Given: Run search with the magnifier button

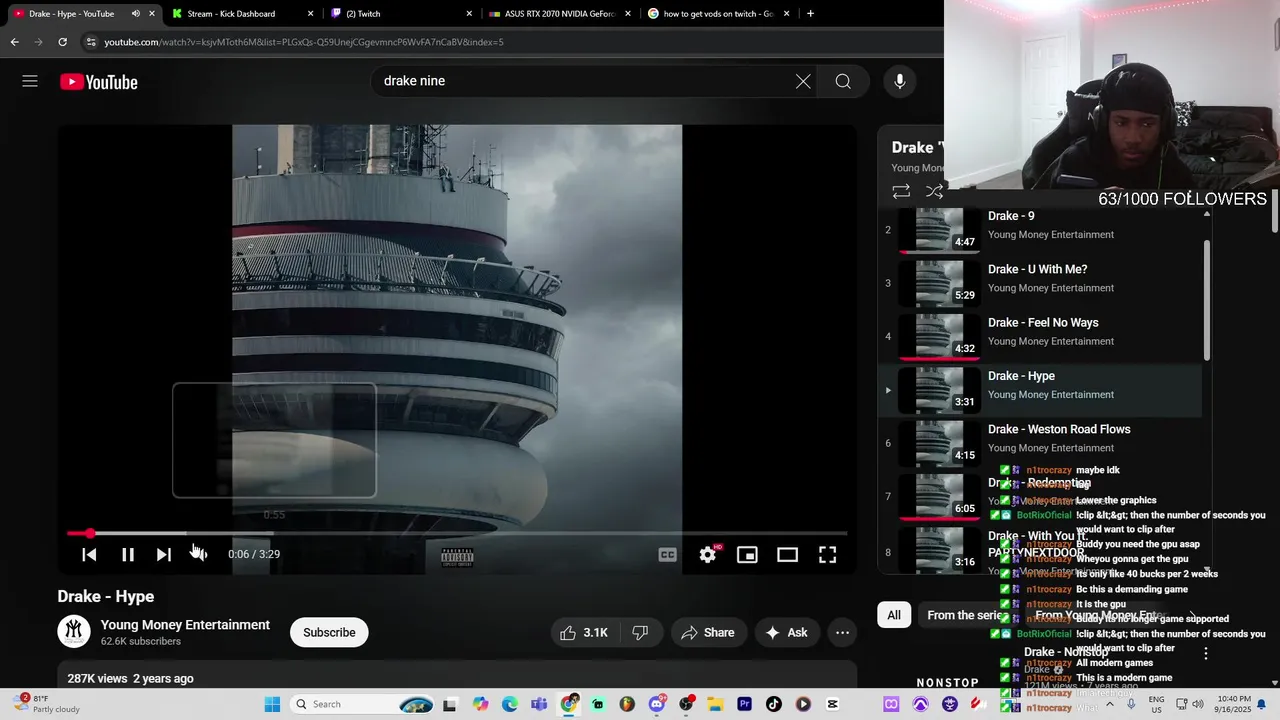Looking at the screenshot, I should pos(843,81).
